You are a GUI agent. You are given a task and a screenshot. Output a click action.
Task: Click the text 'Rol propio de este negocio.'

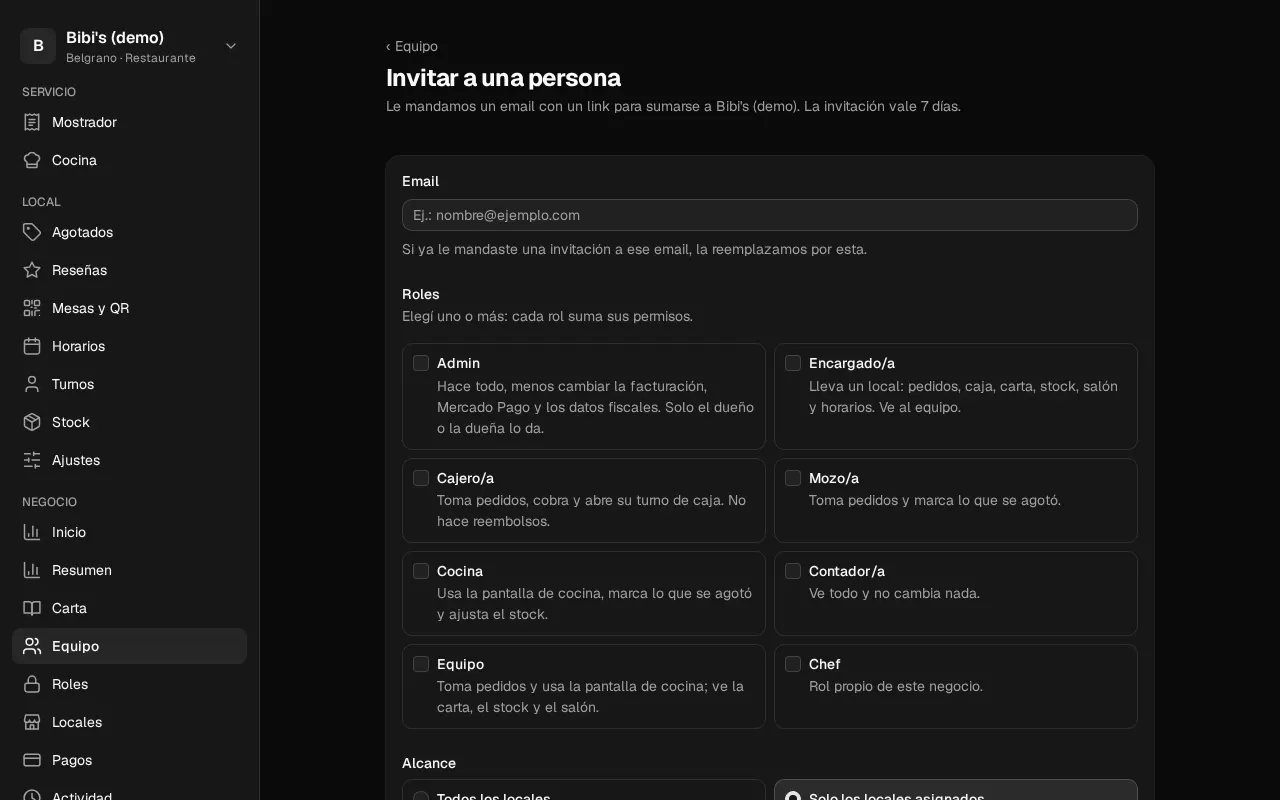click(x=896, y=686)
